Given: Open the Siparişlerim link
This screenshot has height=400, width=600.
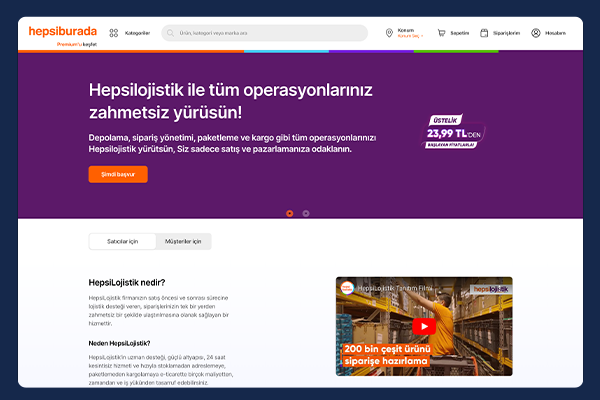Looking at the screenshot, I should point(506,33).
